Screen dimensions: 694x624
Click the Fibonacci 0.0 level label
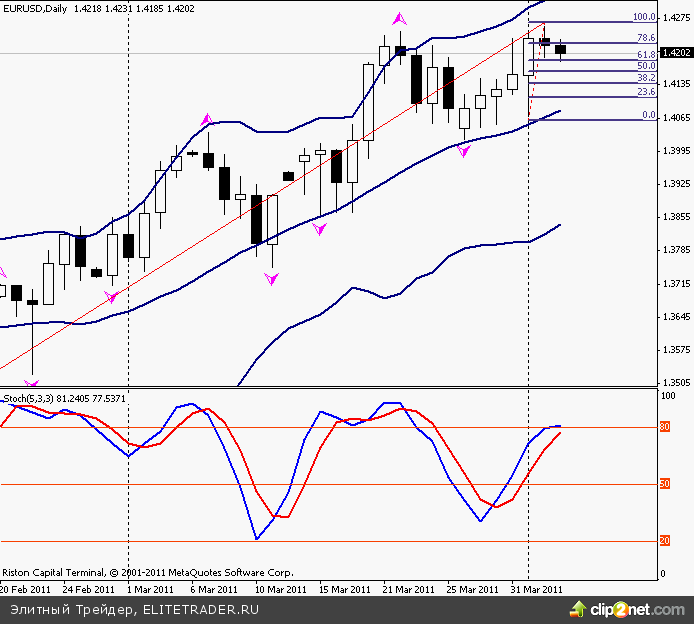click(648, 115)
